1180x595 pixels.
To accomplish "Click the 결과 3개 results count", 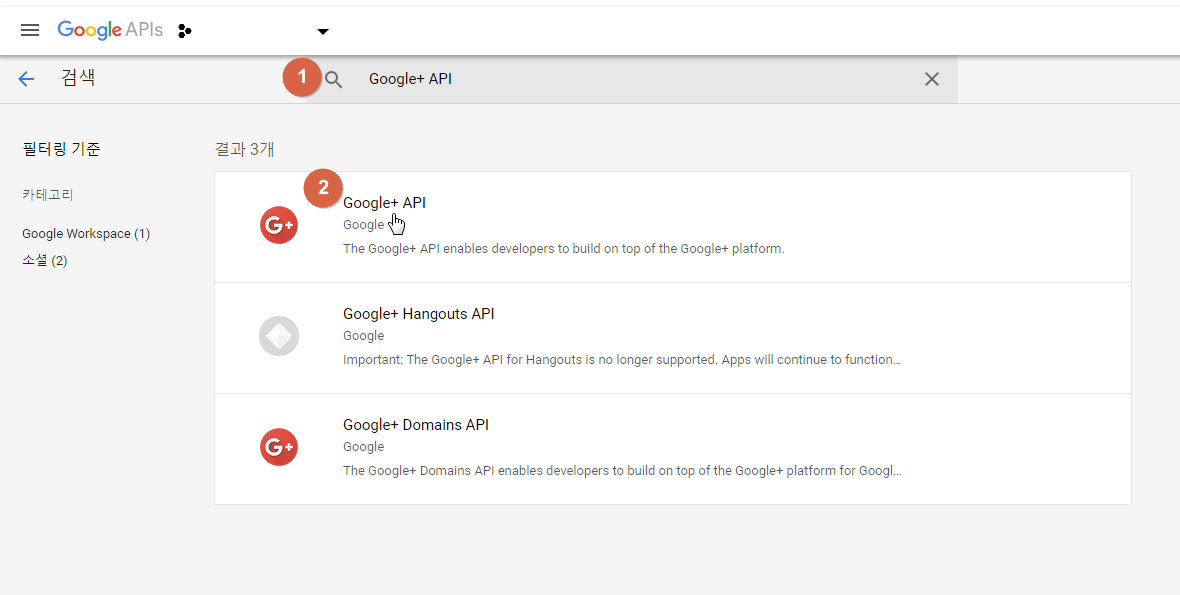I will pos(245,150).
